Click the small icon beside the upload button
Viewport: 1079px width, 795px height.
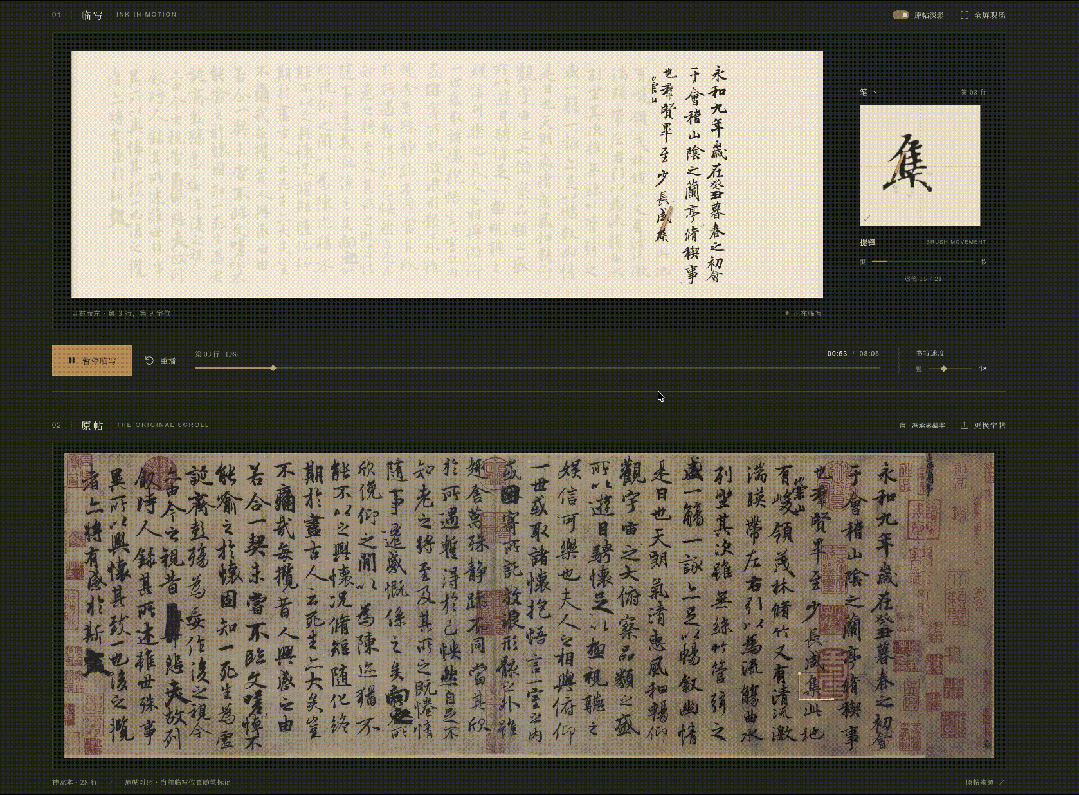click(903, 425)
